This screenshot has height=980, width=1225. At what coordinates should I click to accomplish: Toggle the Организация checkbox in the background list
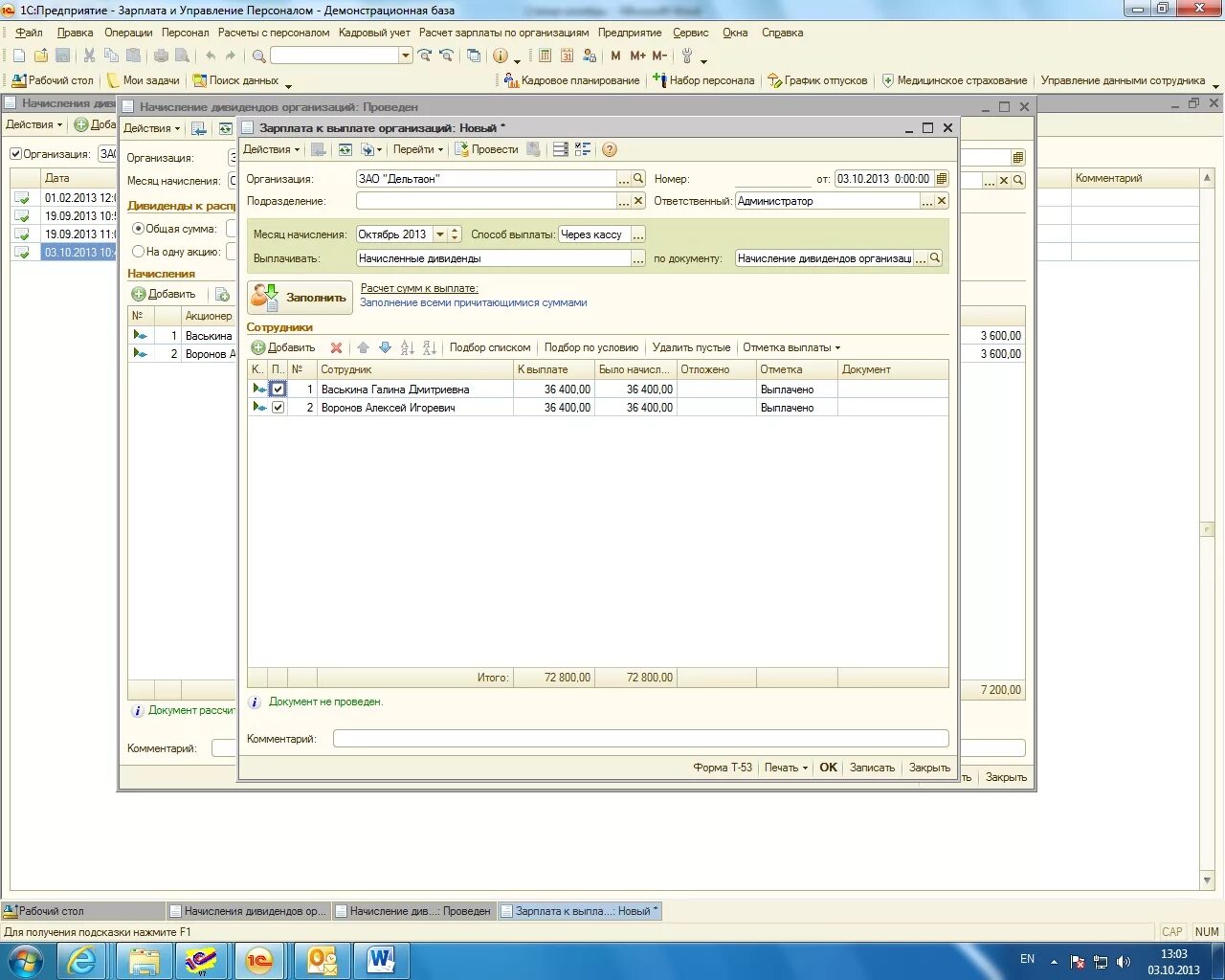click(15, 154)
